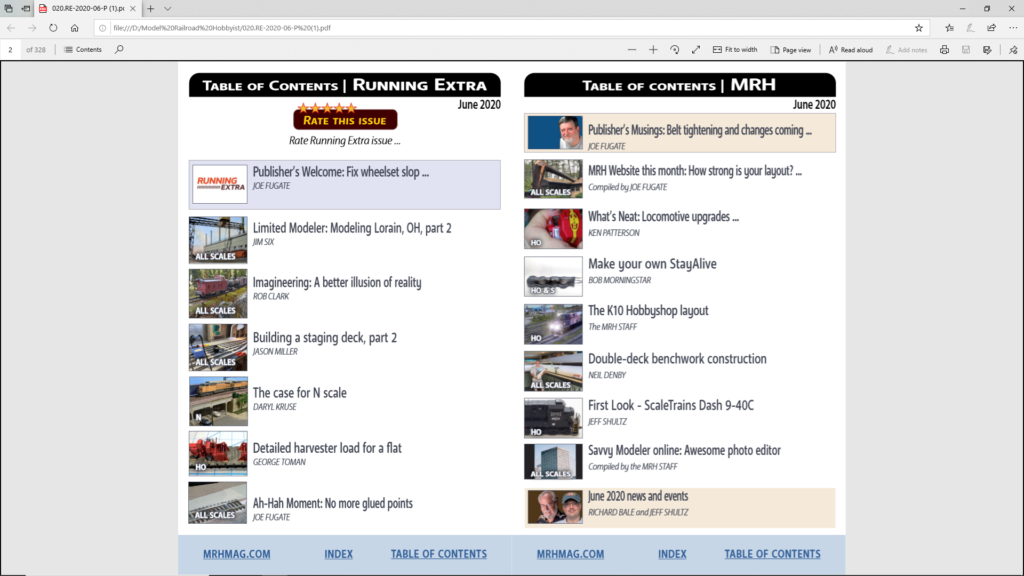
Task: Switch to Page view
Action: pos(791,50)
